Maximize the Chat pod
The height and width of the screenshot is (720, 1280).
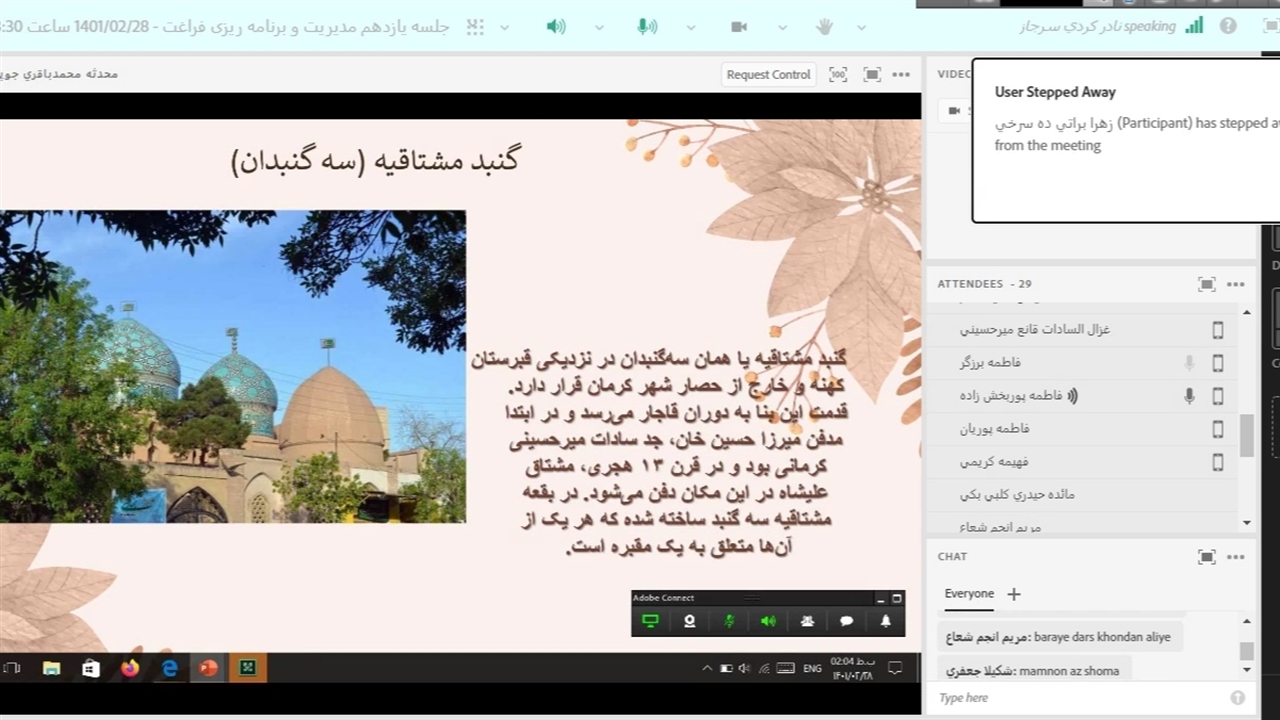1207,557
